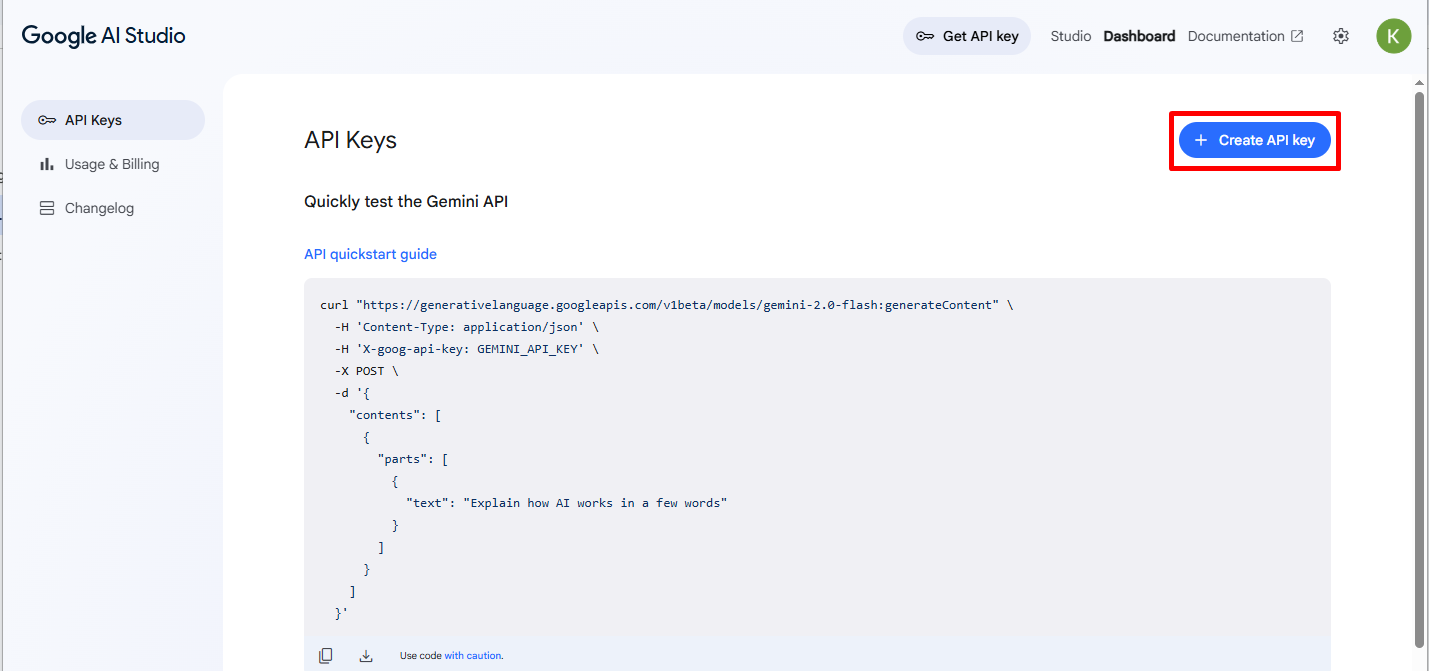This screenshot has width=1429, height=671.
Task: Click the vertical scrollbar thumb
Action: click(1419, 369)
